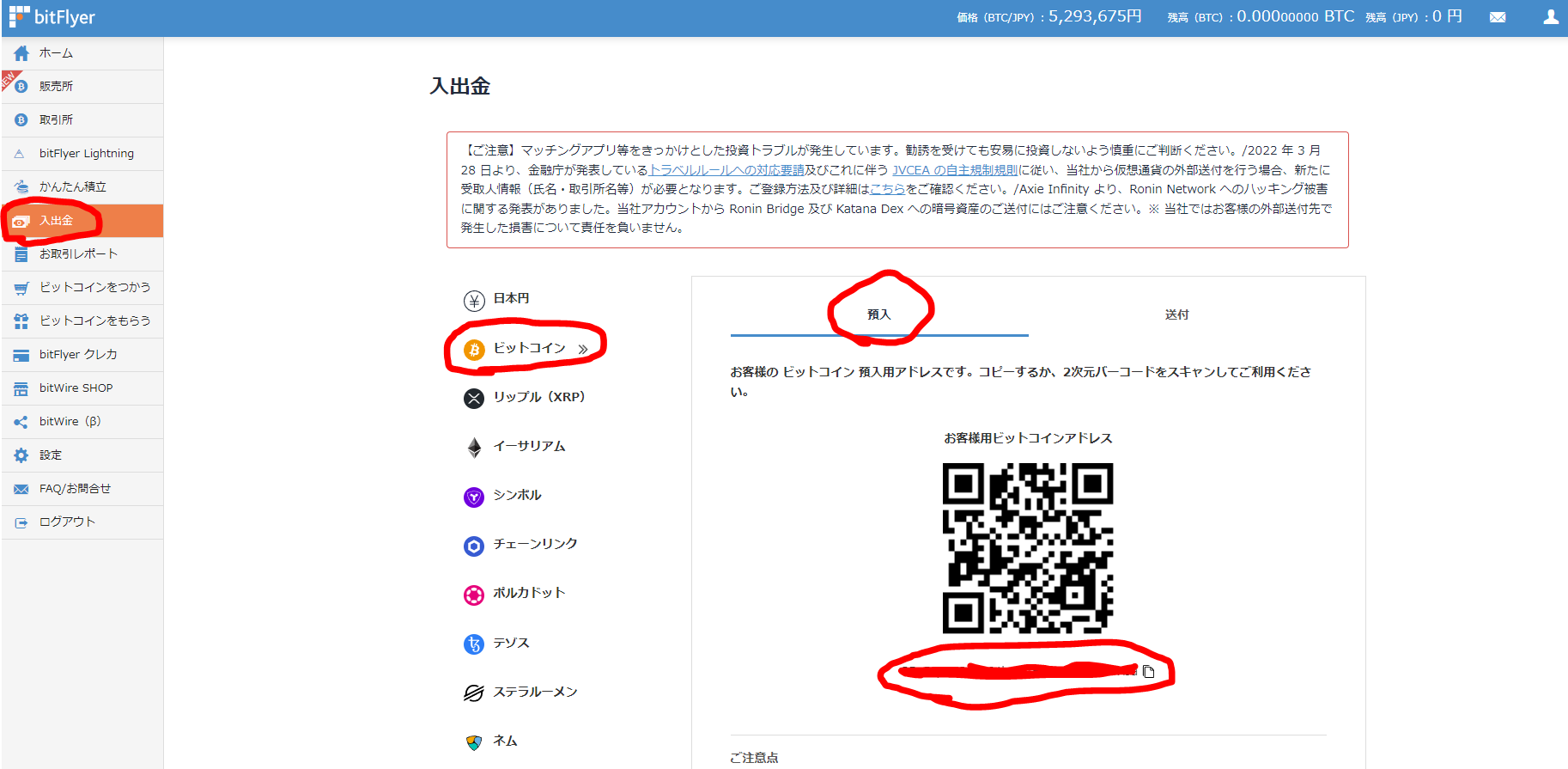Select チェーンリンク from the currency list
This screenshot has height=769, width=1568.
pyautogui.click(x=535, y=544)
